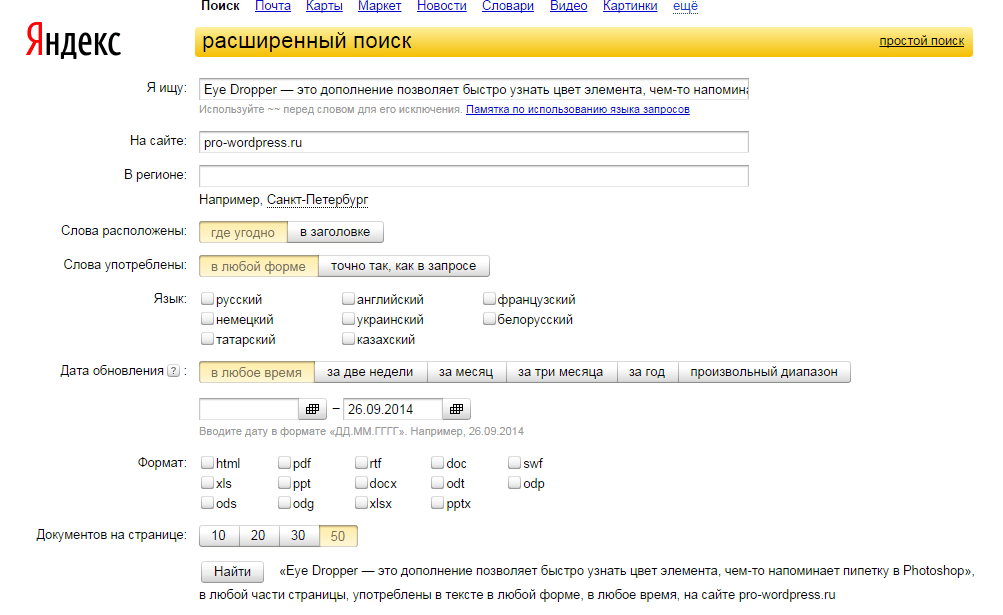Choose 'за три месяца' update date
The height and width of the screenshot is (615, 1003).
pyautogui.click(x=561, y=372)
